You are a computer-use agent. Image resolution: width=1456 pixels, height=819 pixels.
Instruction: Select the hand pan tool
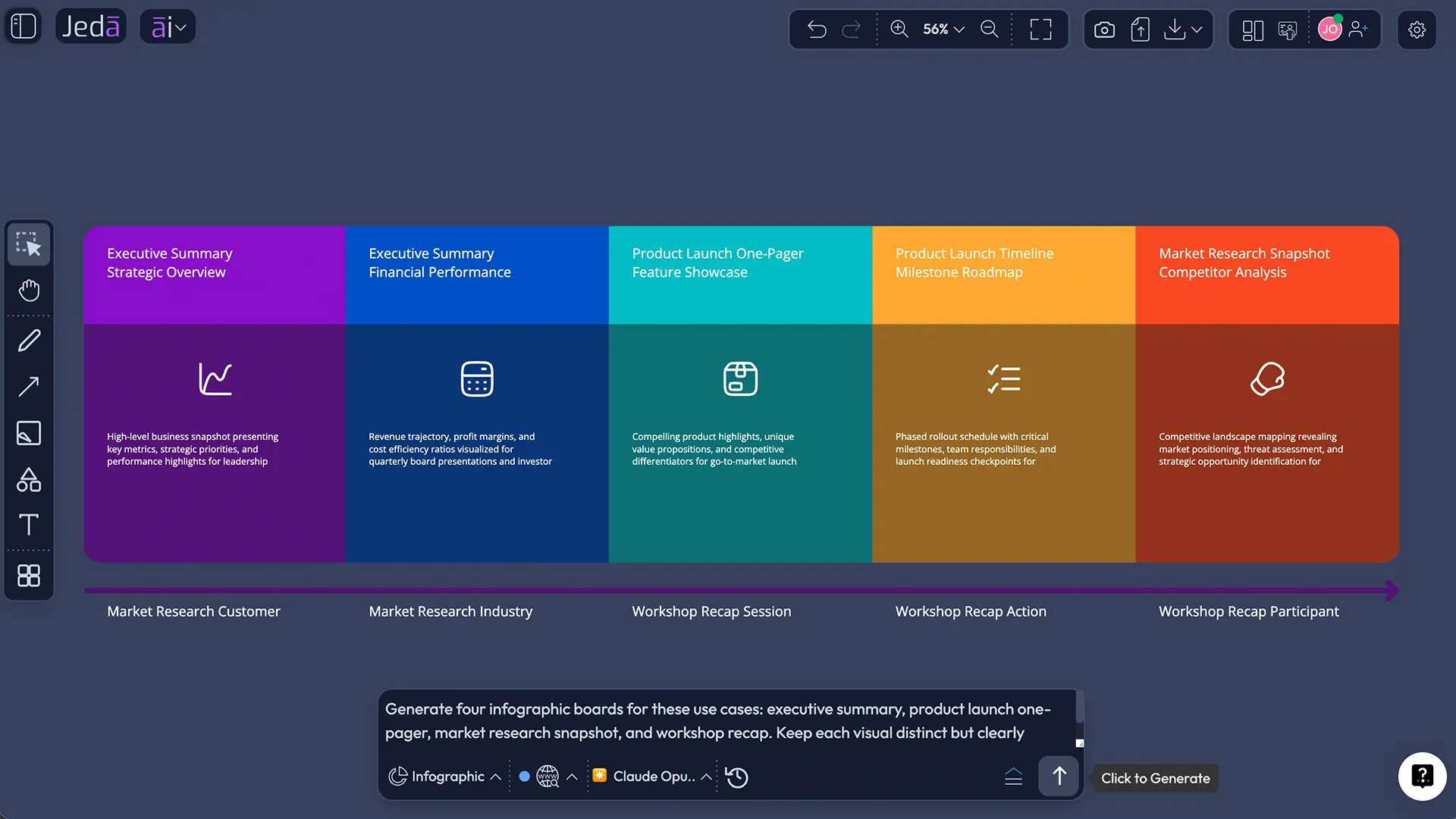click(x=29, y=290)
